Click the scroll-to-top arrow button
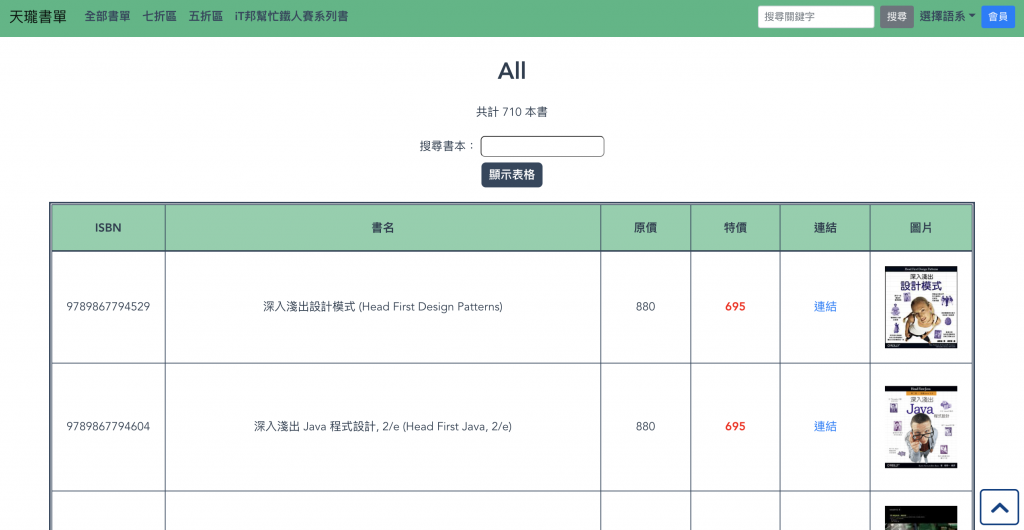 pos(999,507)
